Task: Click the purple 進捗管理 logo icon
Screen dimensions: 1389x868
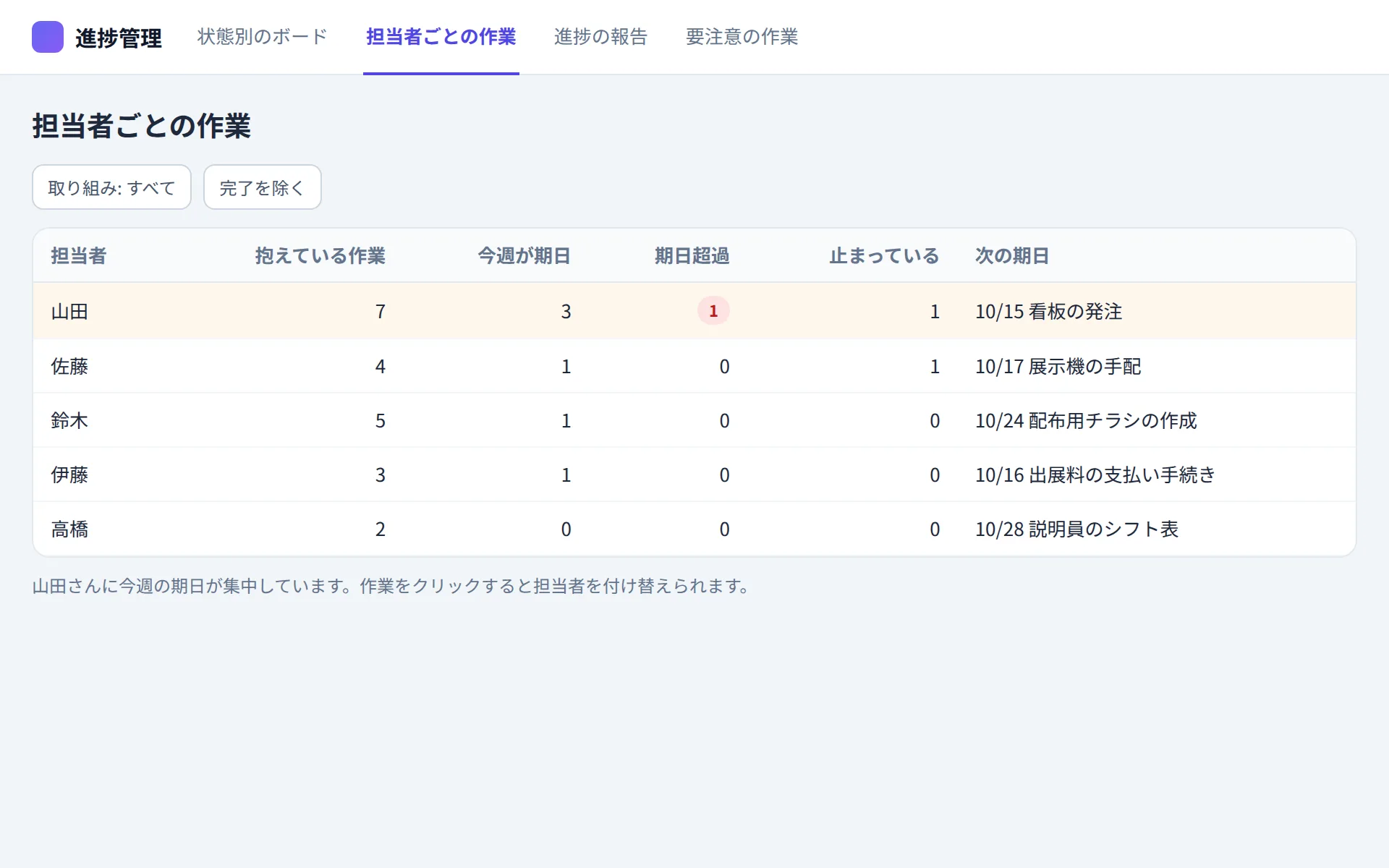Action: pos(48,37)
